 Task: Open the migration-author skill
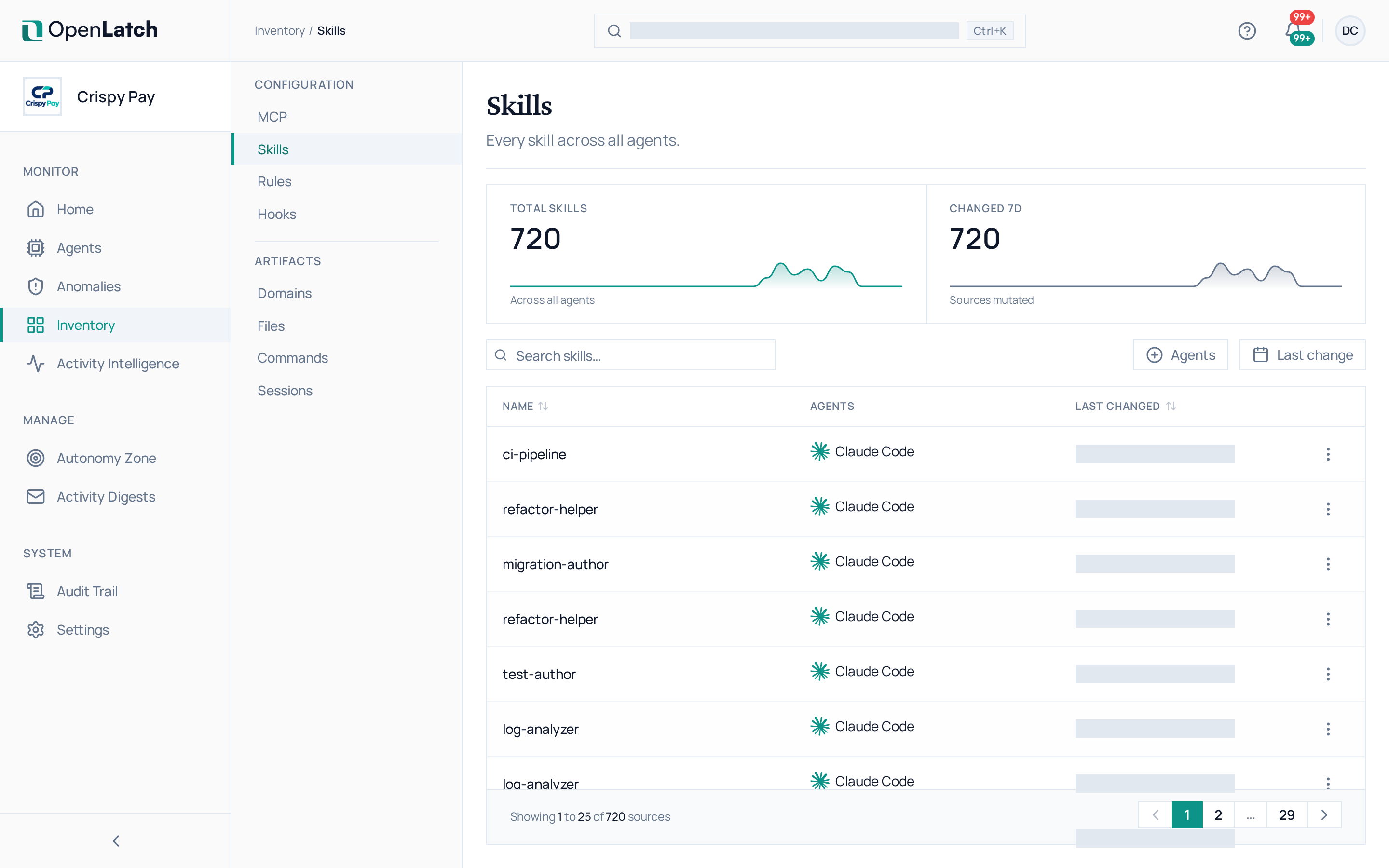point(555,564)
